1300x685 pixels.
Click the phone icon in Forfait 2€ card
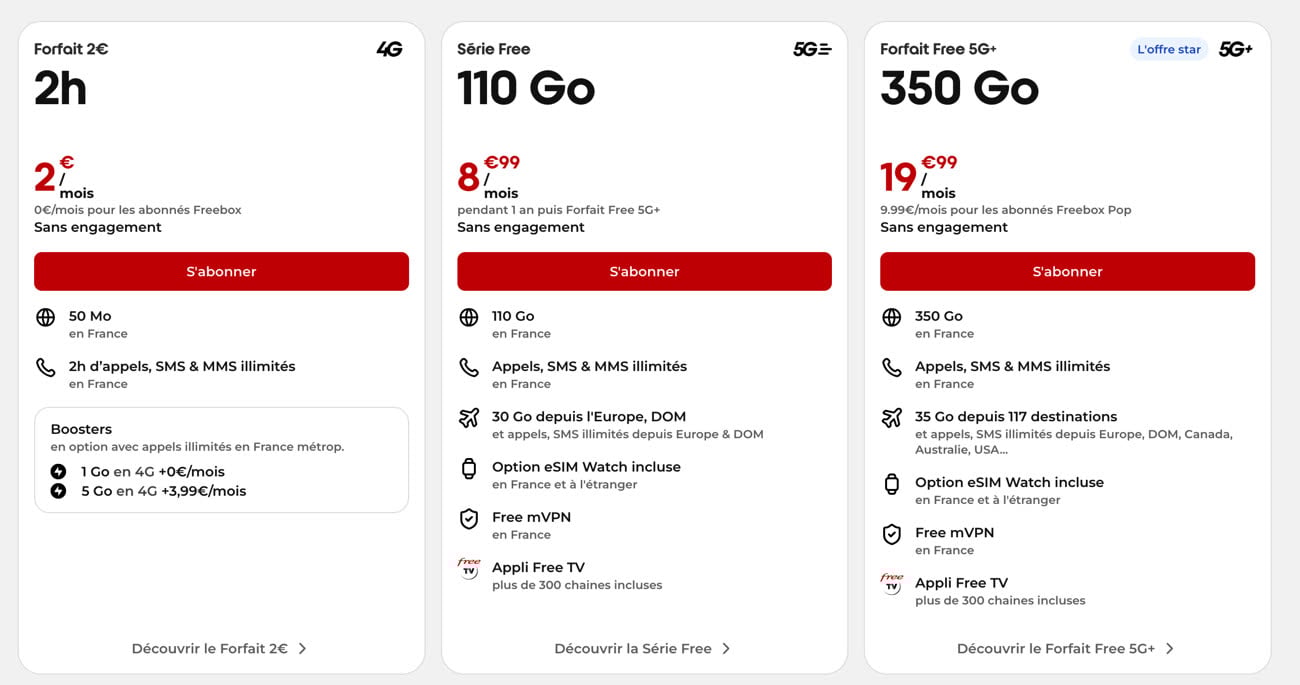[x=45, y=368]
